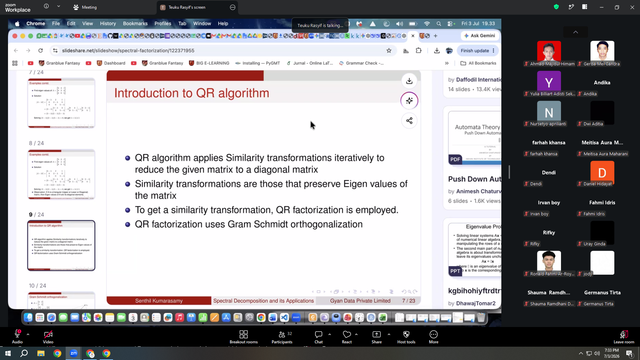Select the slide 8 thumbnail

point(61,174)
